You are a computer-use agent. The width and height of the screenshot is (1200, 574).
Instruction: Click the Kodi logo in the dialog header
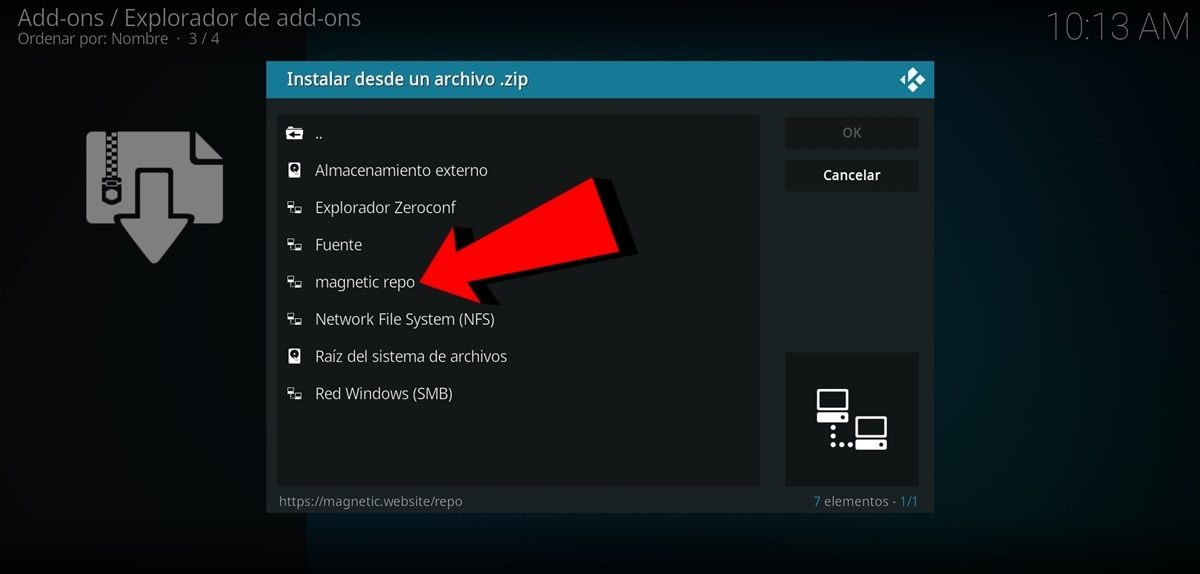[x=912, y=80]
